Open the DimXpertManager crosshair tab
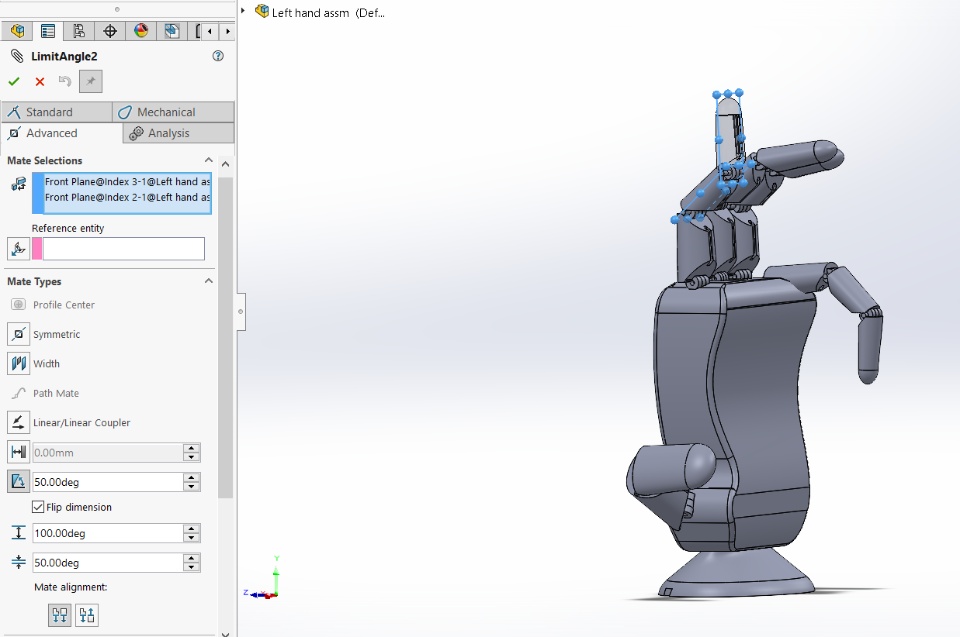The image size is (960, 637). point(110,31)
